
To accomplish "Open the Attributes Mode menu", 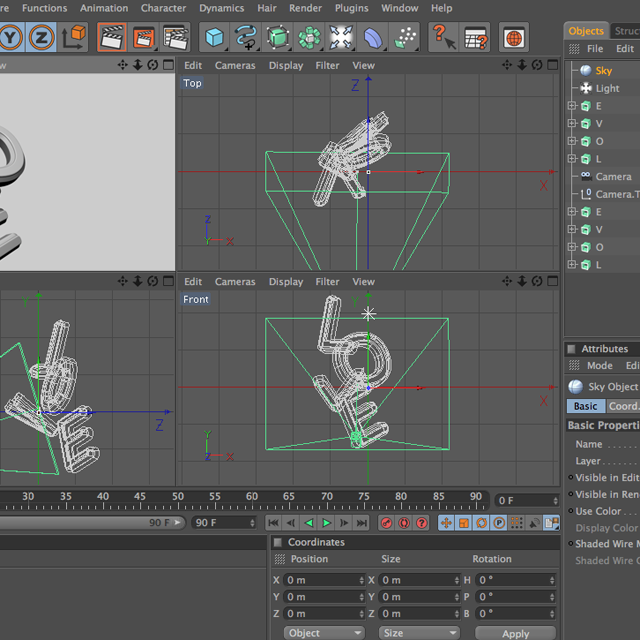I will coord(600,365).
